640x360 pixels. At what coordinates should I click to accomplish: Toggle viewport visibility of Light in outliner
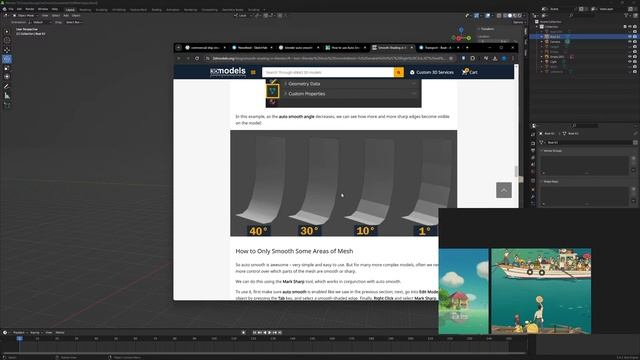click(630, 62)
